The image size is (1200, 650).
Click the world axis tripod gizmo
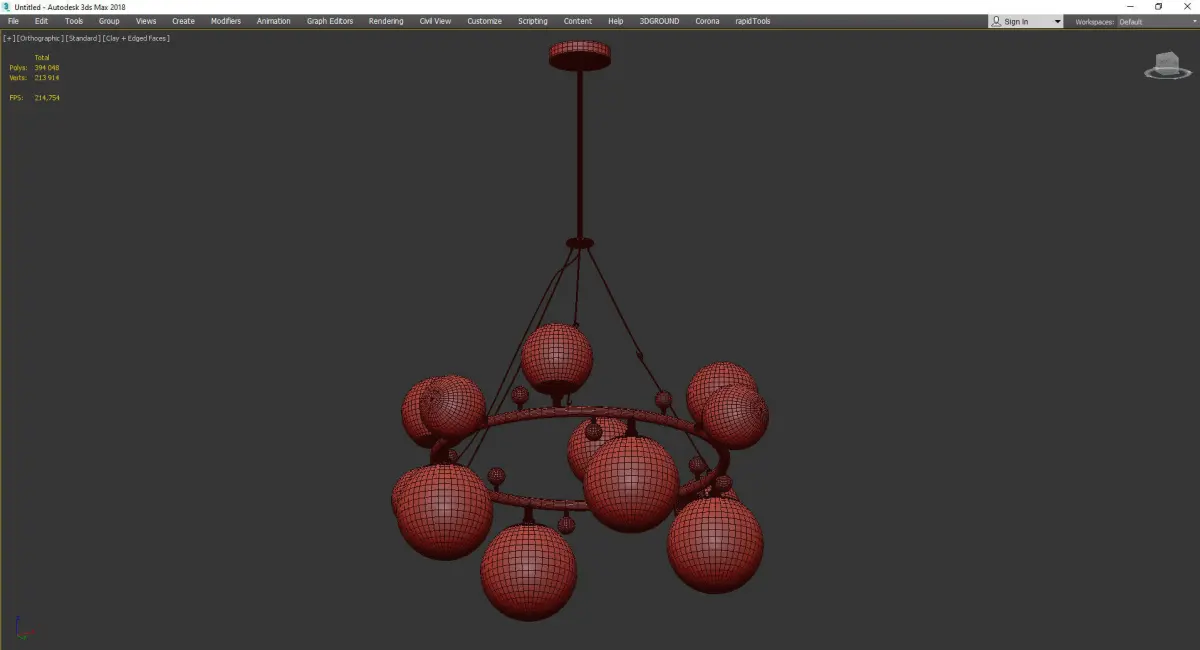click(24, 628)
